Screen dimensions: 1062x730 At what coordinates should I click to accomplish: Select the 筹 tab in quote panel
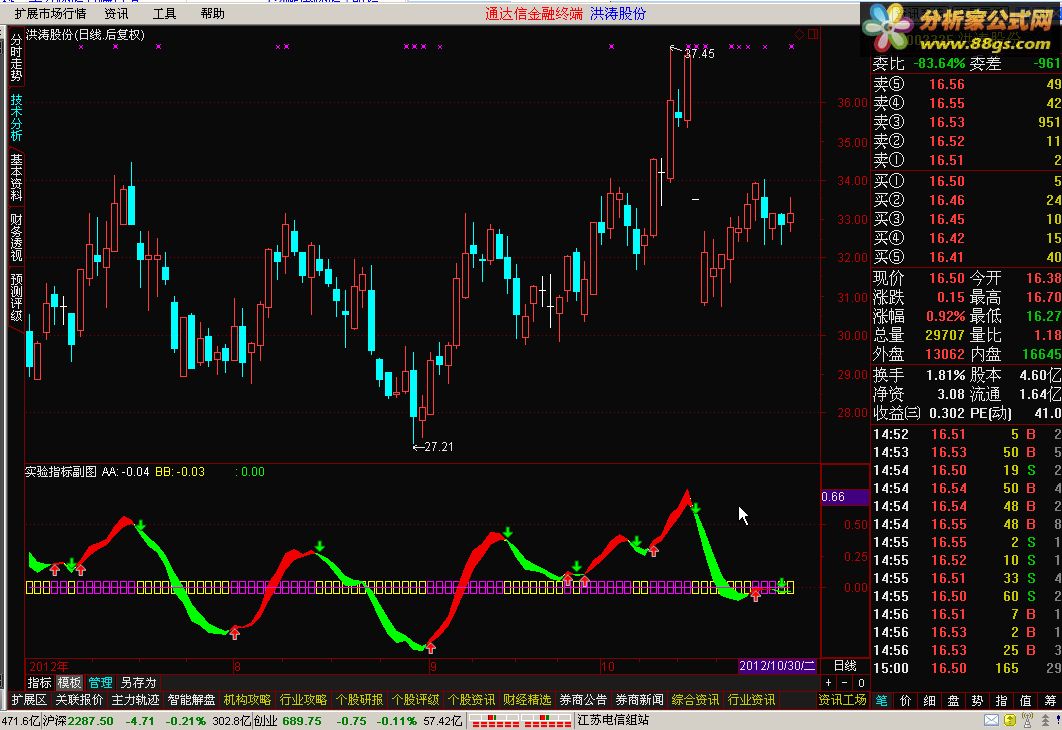click(x=1050, y=701)
